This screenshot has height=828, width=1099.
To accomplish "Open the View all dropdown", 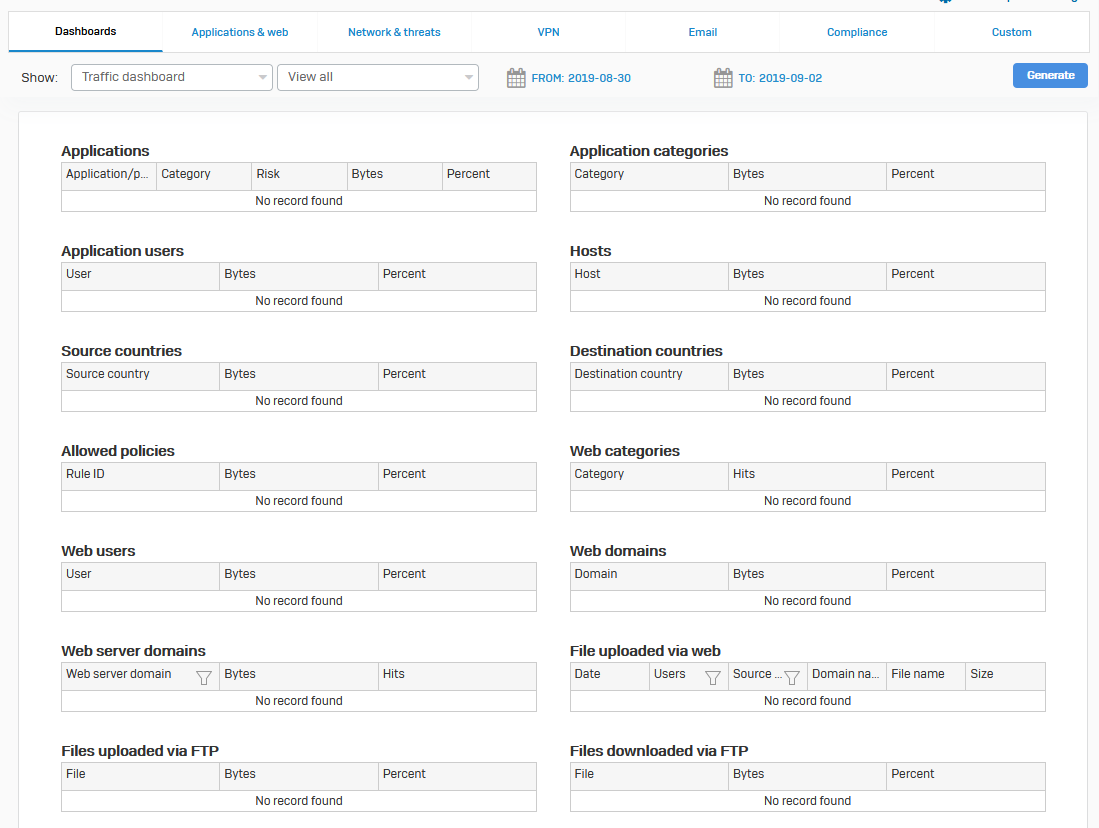I will tap(378, 77).
